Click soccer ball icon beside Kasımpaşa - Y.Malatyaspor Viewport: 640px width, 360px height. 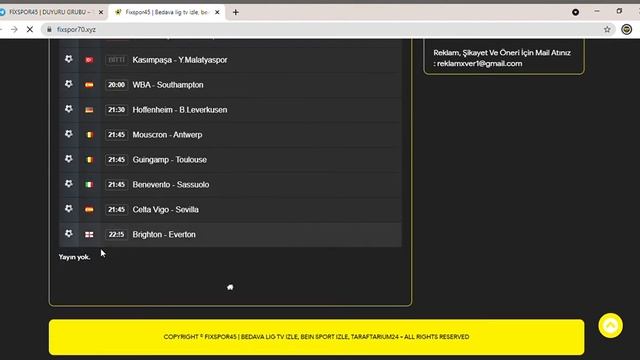[x=69, y=59]
